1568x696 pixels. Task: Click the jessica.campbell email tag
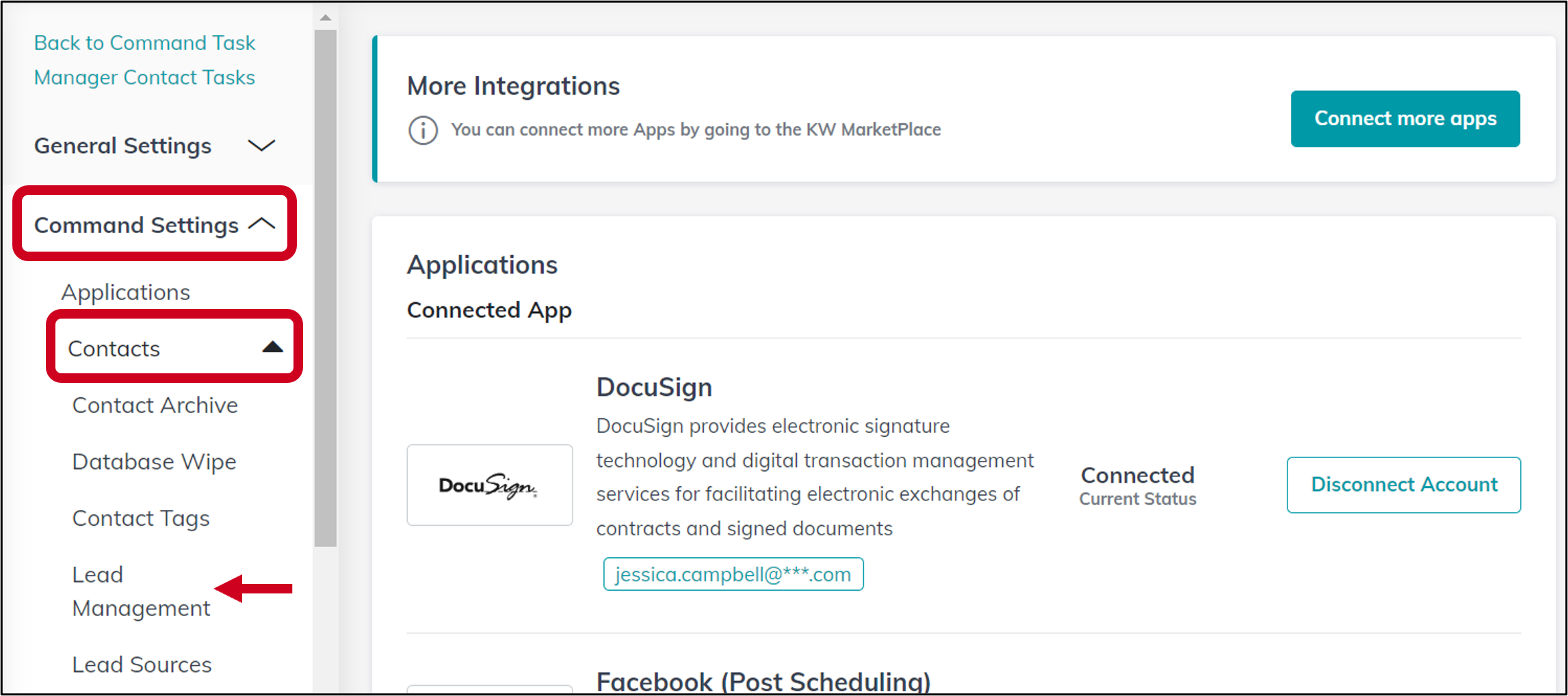coord(733,574)
